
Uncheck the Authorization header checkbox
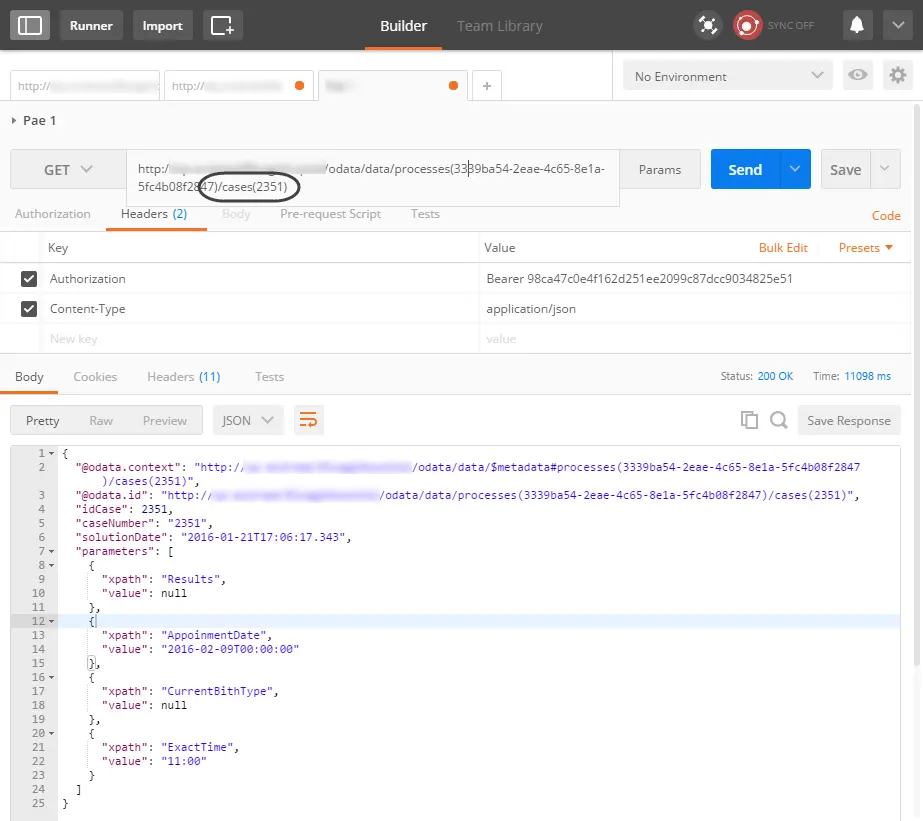pyautogui.click(x=29, y=278)
